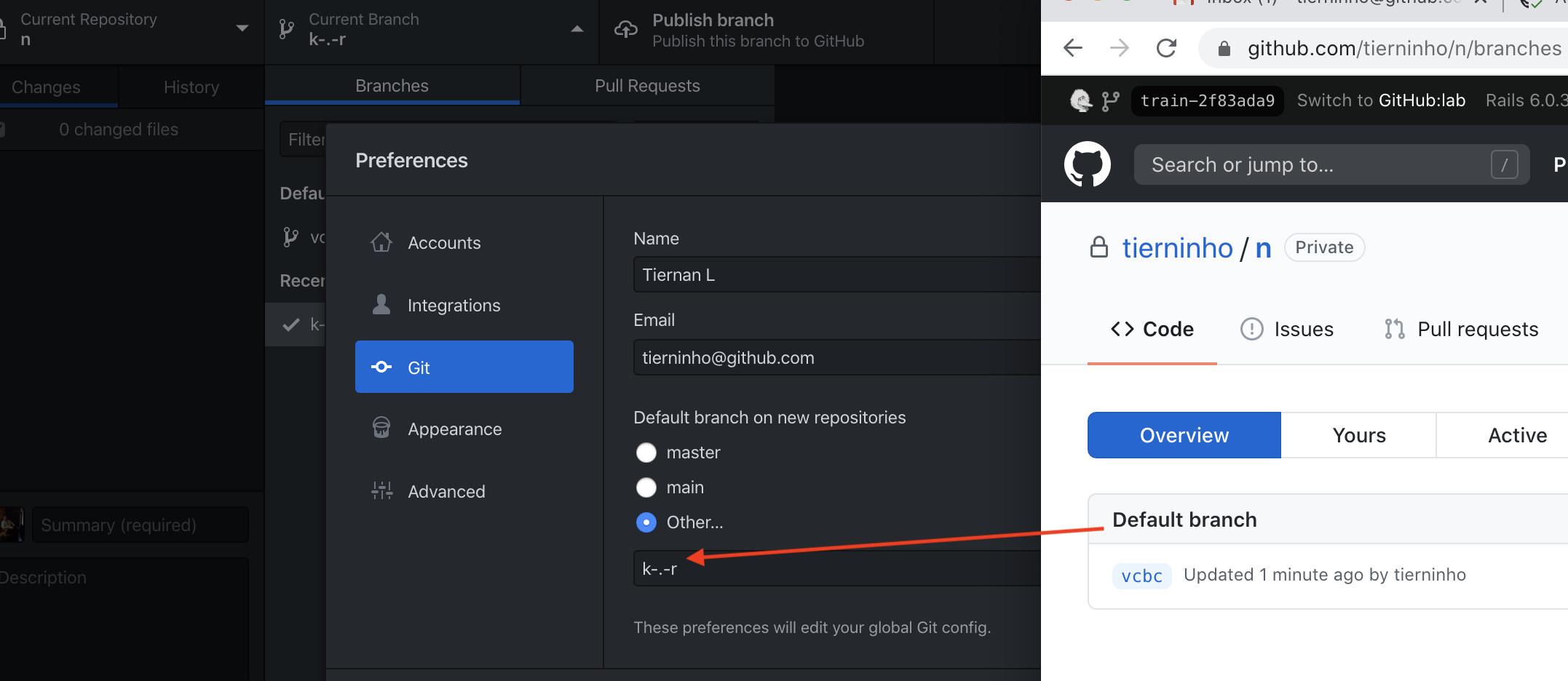Open the GitHub octocat home logo

tap(1088, 164)
